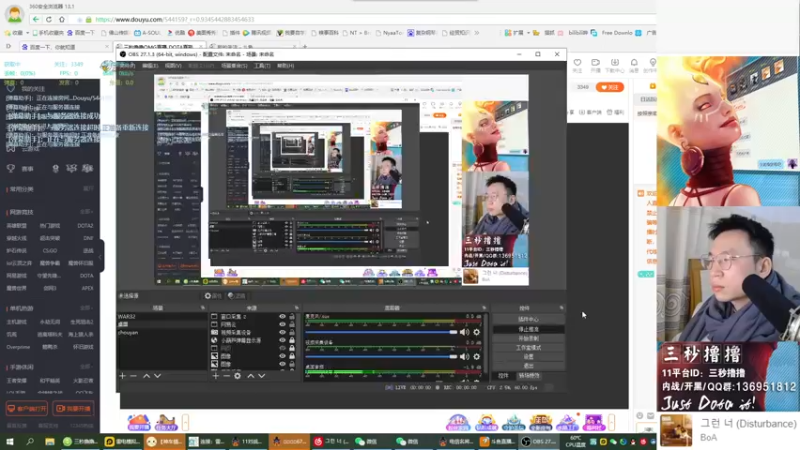The image size is (800, 450).
Task: Toggle visibility eye of first 图像 source
Action: [282, 356]
